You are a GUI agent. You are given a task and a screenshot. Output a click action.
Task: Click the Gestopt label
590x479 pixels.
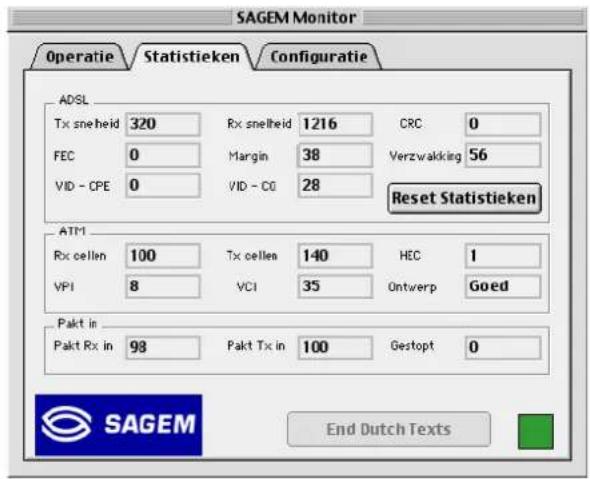[x=412, y=345]
